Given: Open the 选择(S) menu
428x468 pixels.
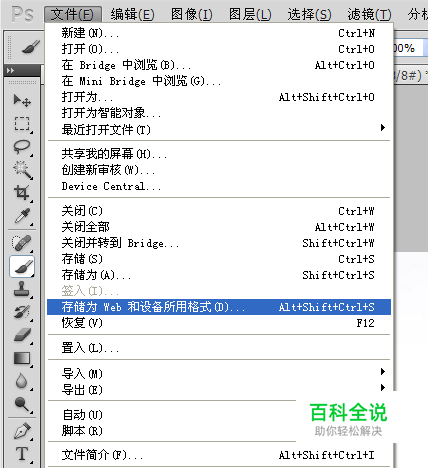Looking at the screenshot, I should pyautogui.click(x=310, y=14).
